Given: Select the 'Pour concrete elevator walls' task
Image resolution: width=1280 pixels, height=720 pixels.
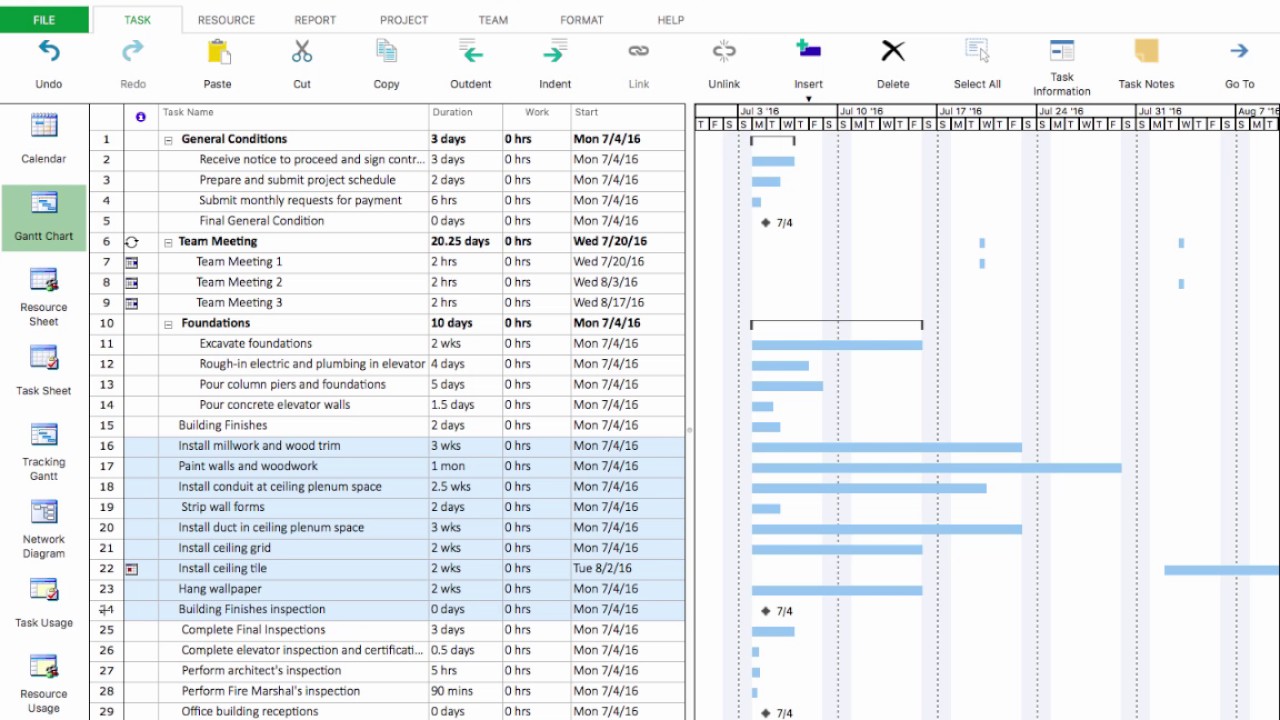Looking at the screenshot, I should click(274, 405).
